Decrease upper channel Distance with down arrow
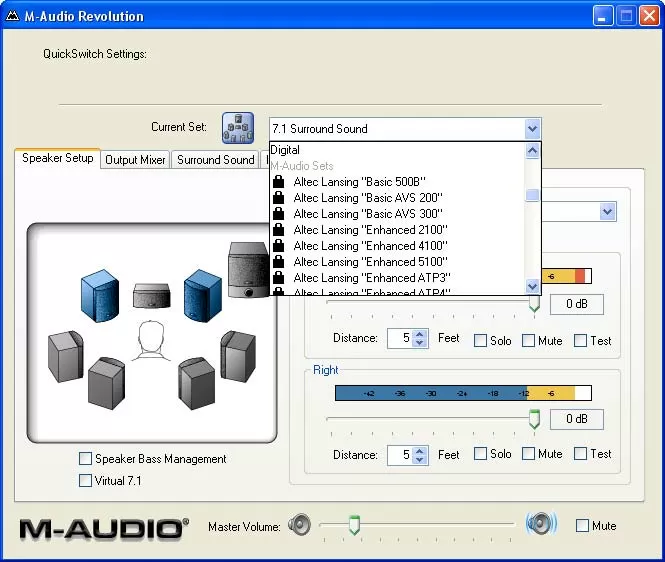Screen dimensions: 665x562 click(x=419, y=342)
